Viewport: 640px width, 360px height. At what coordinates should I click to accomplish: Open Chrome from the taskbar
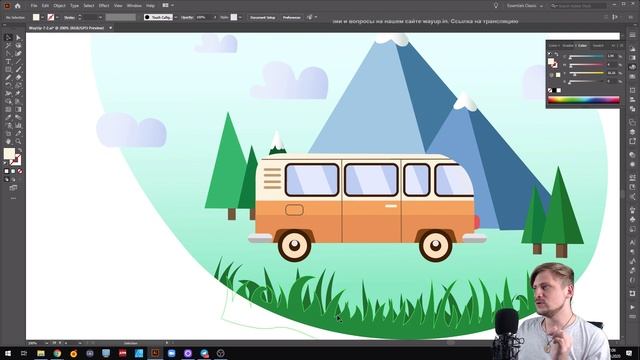point(57,353)
